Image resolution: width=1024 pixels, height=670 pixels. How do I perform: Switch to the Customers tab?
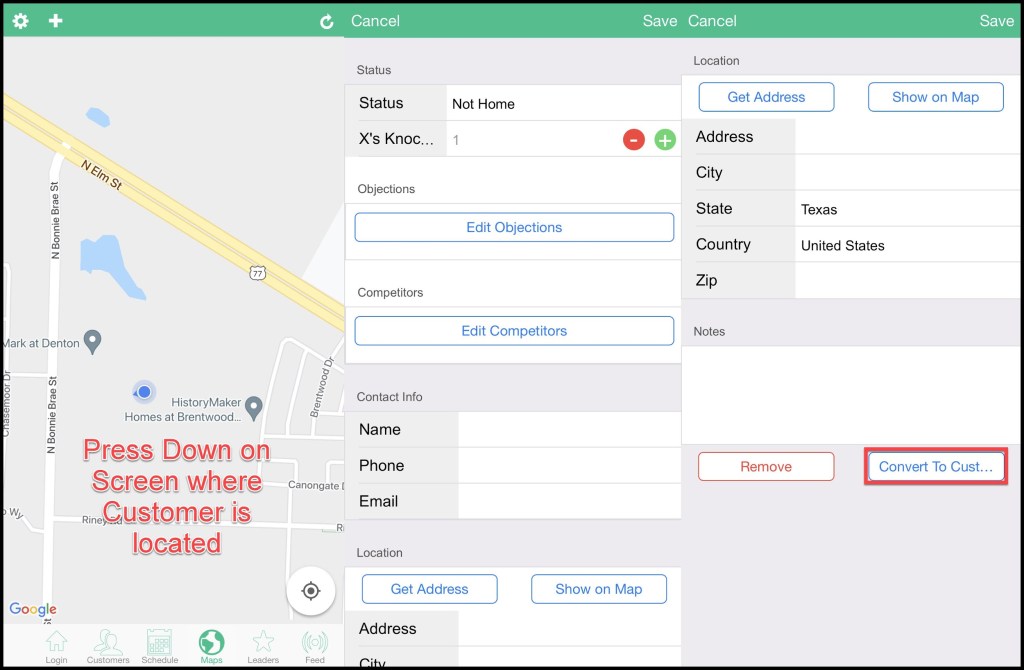[x=108, y=646]
